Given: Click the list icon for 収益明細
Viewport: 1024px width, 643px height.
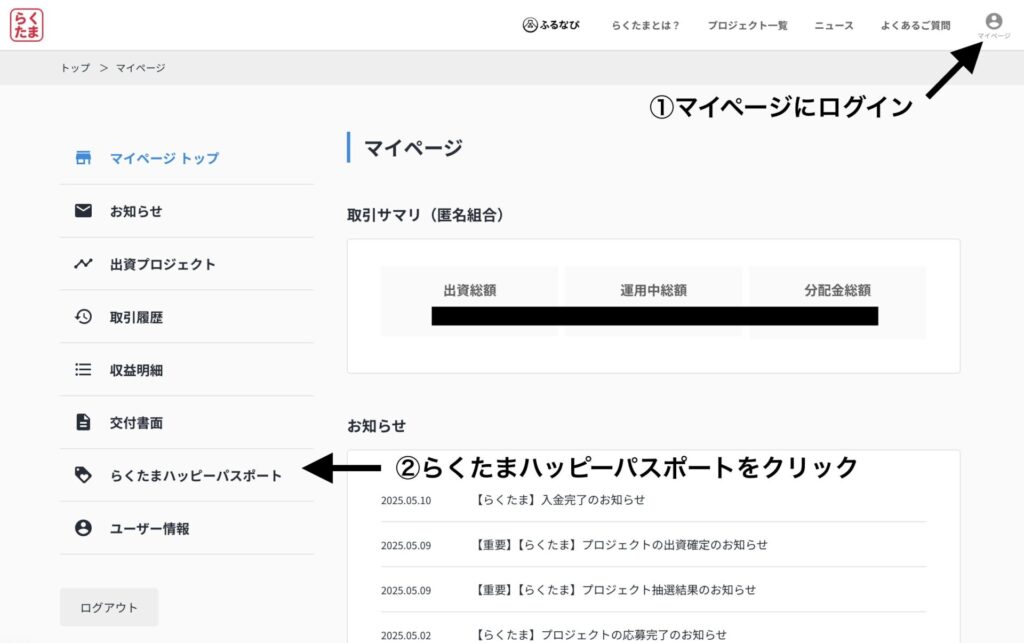Looking at the screenshot, I should (83, 369).
